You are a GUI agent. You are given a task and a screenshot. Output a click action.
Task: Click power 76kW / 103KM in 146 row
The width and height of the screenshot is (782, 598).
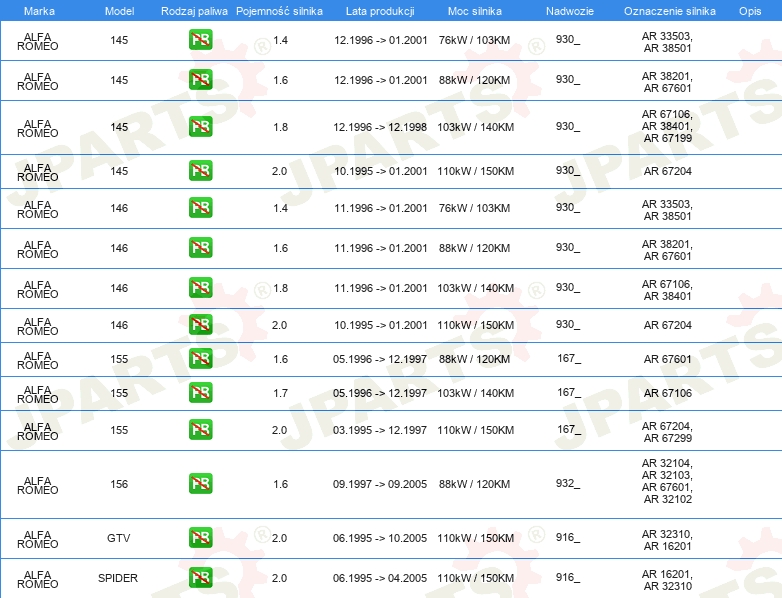(474, 208)
